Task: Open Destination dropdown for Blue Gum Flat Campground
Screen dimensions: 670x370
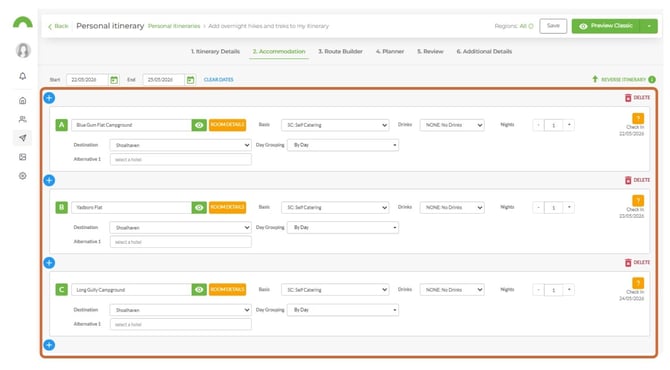Action: (180, 145)
